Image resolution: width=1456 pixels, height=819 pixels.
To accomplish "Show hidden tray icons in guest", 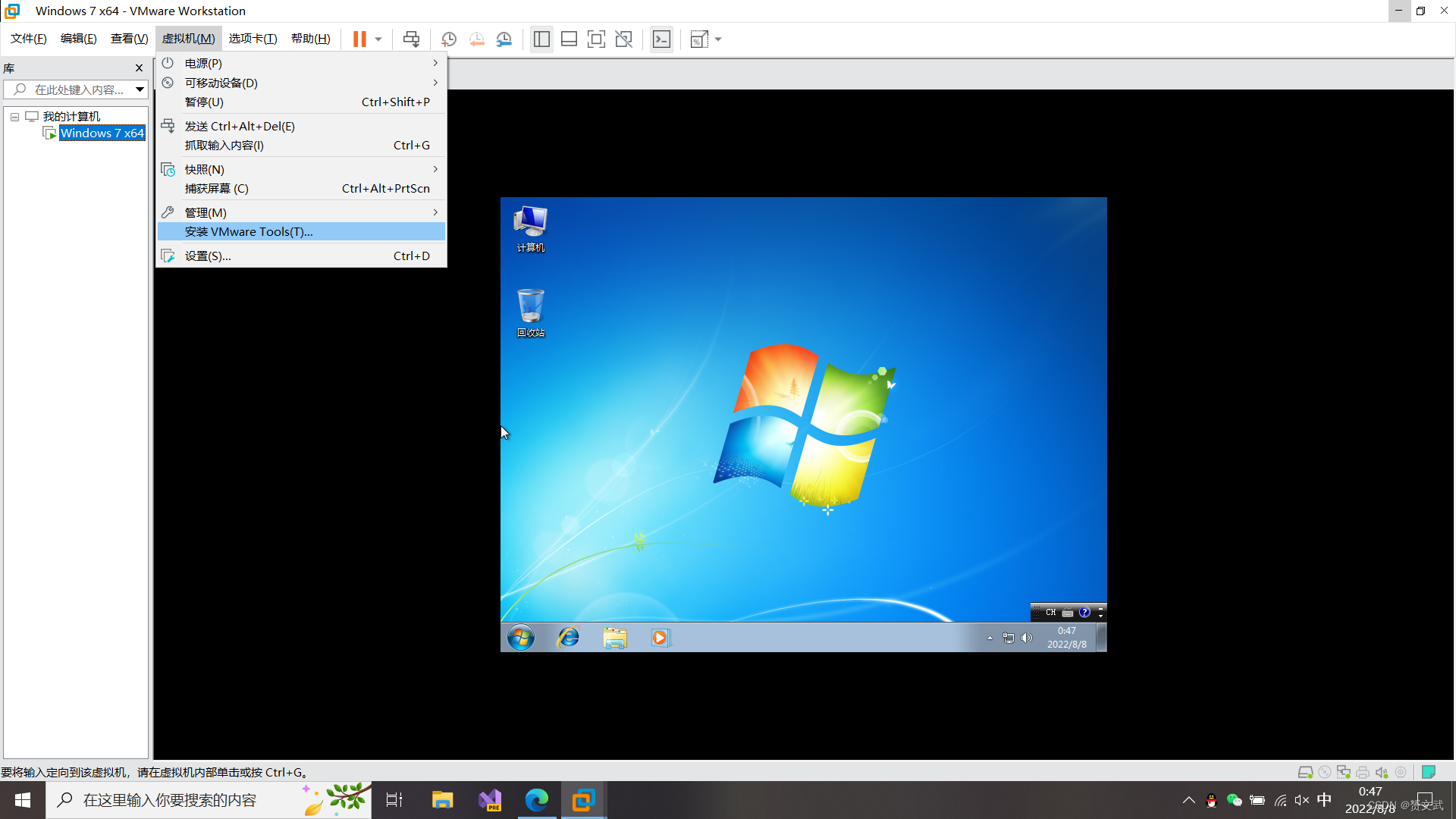I will point(990,639).
